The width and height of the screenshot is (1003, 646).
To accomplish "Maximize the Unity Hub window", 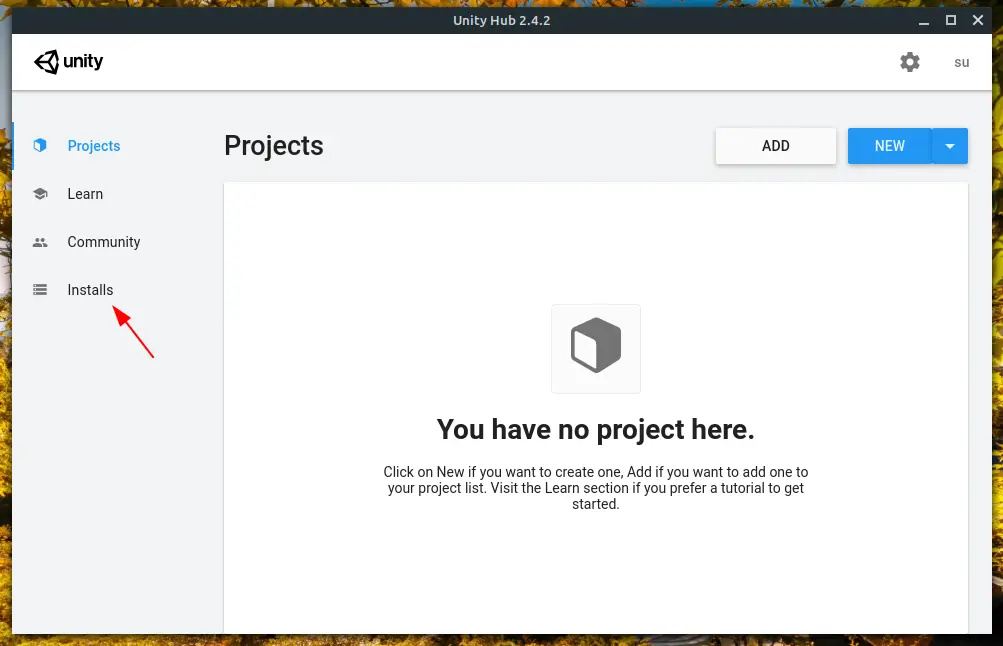I will point(951,20).
